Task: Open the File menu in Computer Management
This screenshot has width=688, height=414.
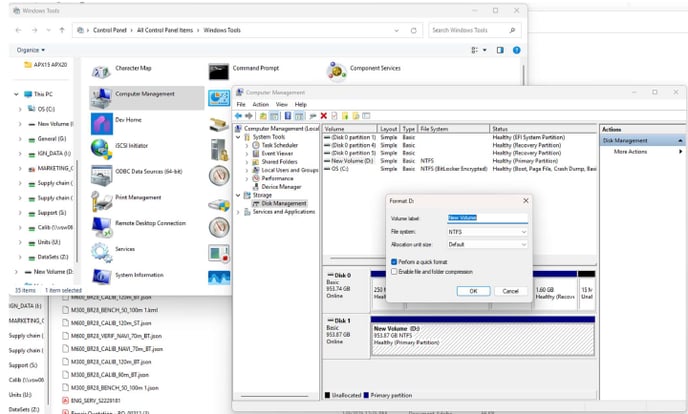Action: pyautogui.click(x=241, y=104)
